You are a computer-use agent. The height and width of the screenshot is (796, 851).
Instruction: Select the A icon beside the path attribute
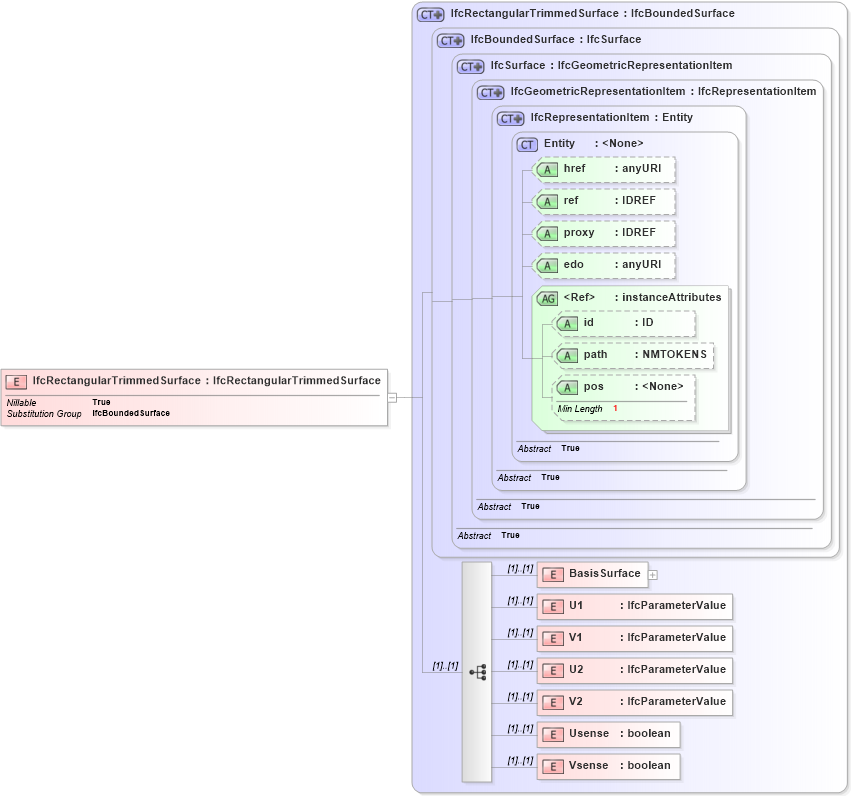[x=567, y=355]
